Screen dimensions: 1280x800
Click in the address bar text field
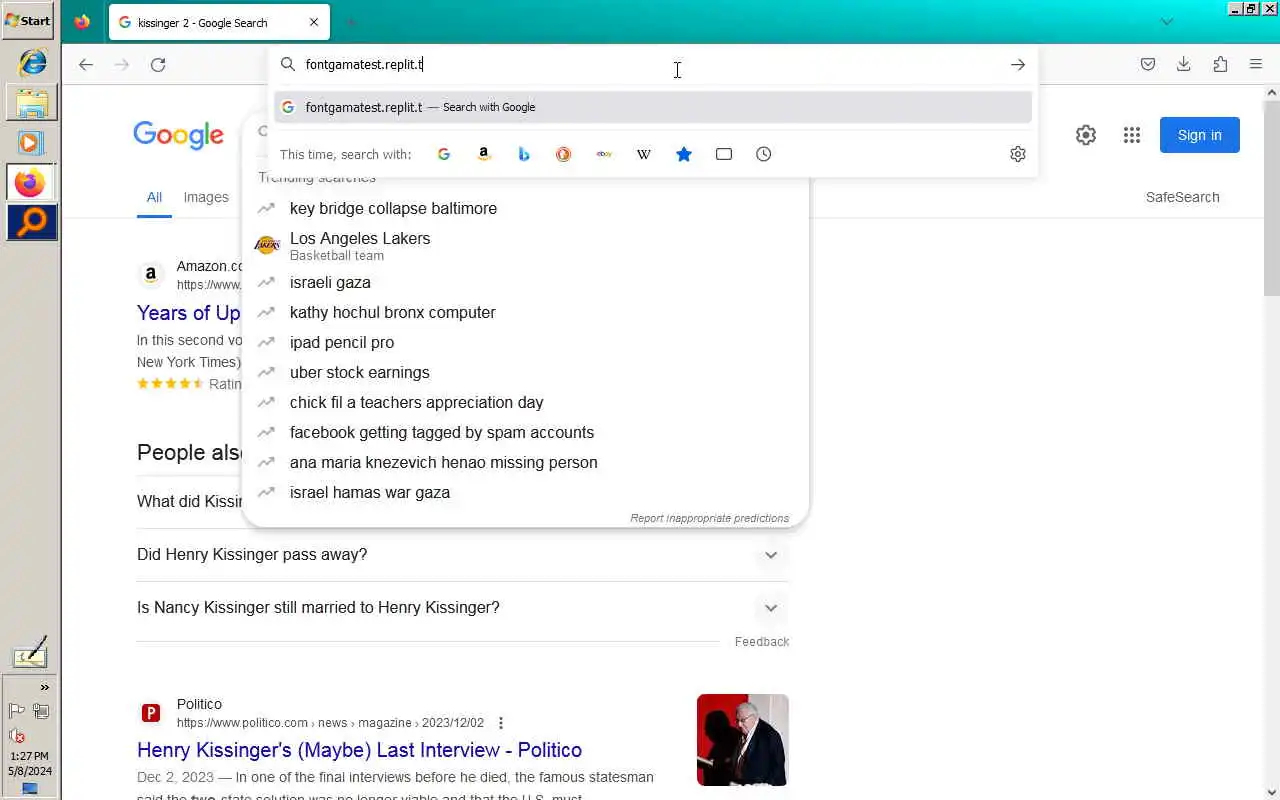tap(650, 64)
